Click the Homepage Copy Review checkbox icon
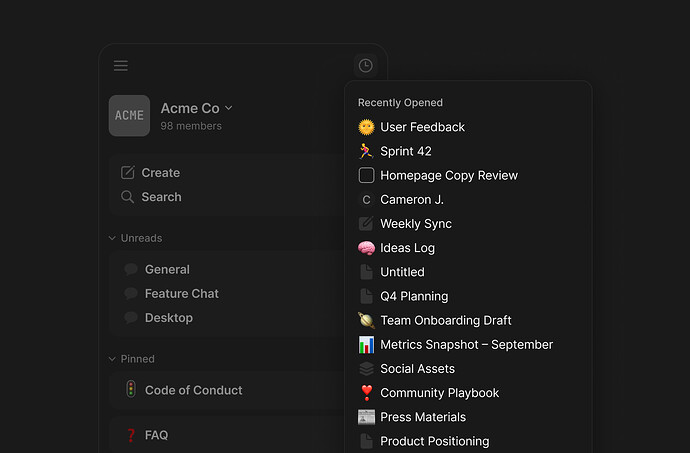The image size is (690, 453). pyautogui.click(x=366, y=176)
